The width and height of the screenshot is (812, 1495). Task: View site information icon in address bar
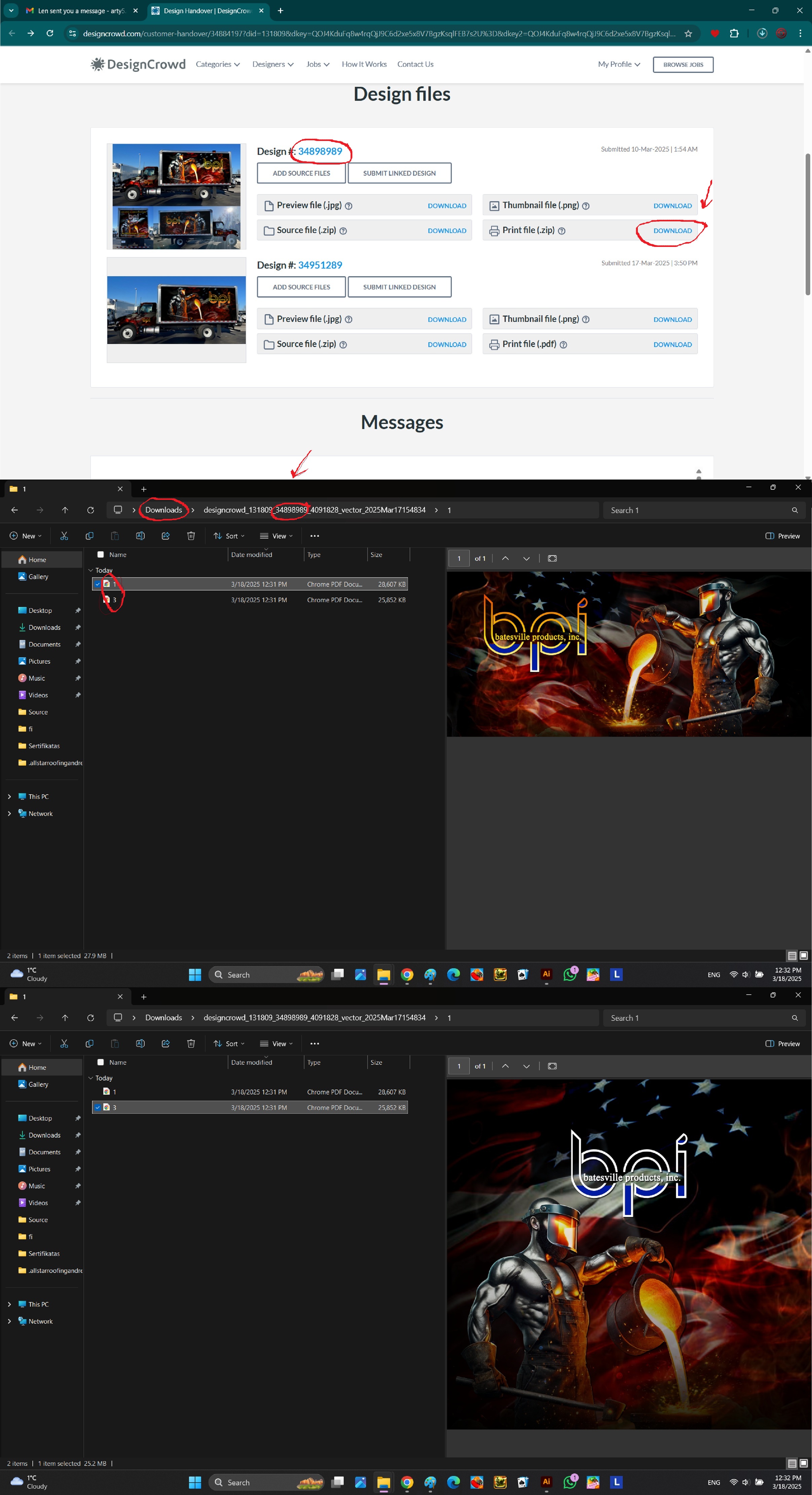(x=72, y=34)
